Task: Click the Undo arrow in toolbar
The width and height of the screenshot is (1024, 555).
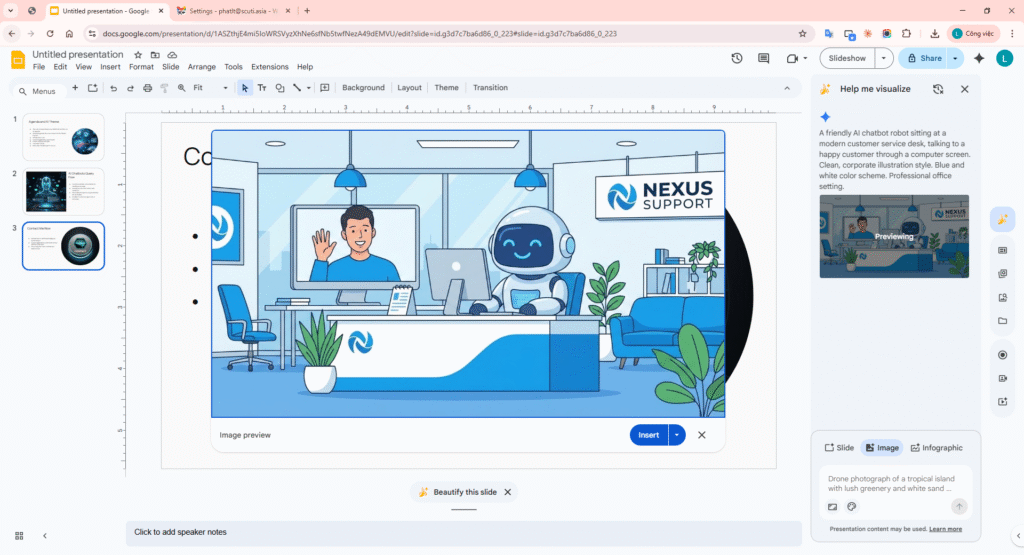Action: pos(113,88)
